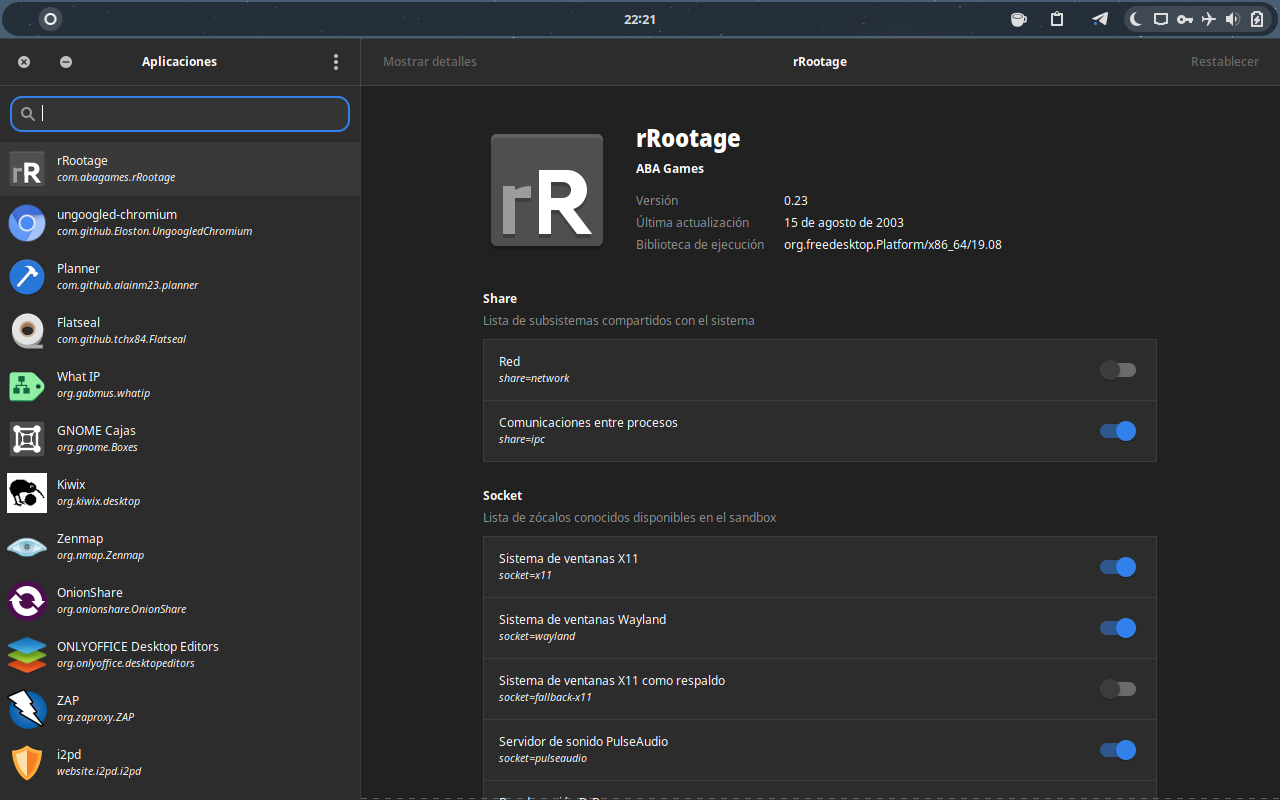Disable Comunicaciones entre procesos toggle
The width and height of the screenshot is (1280, 800).
pyautogui.click(x=1118, y=431)
